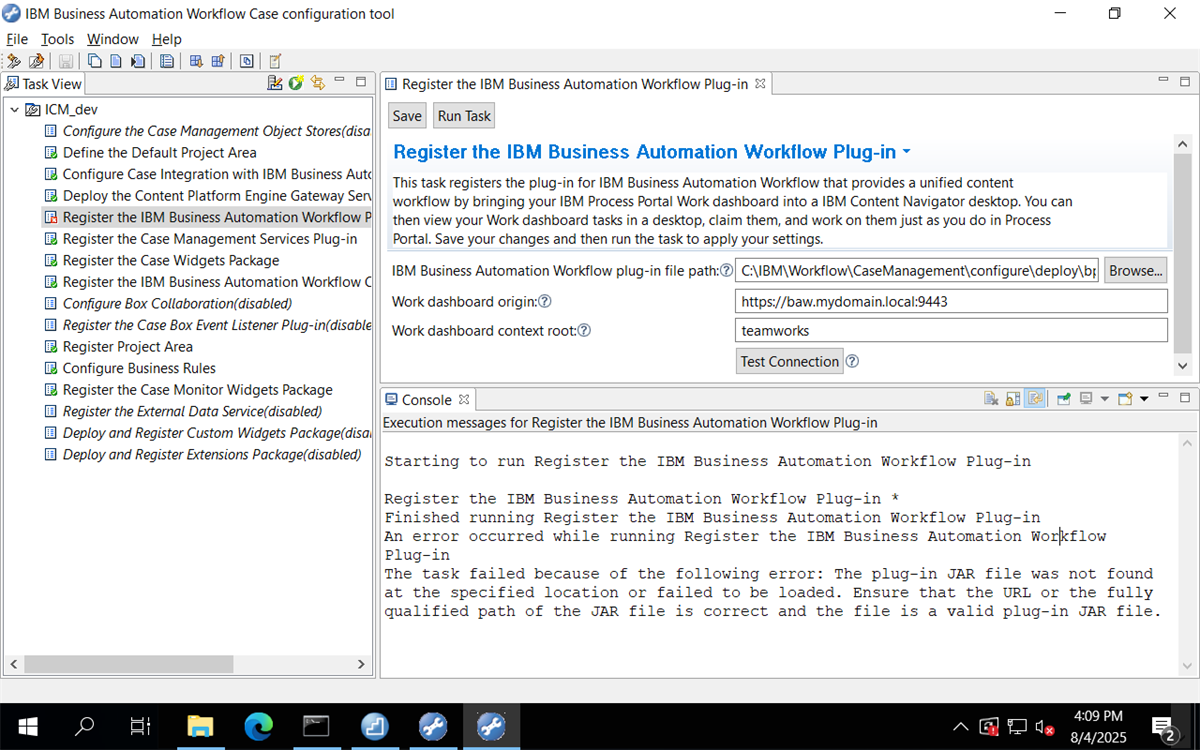Screen dimensions: 1200x750
Task: Click the notepad with pencil toolbar icon
Action: pyautogui.click(x=275, y=61)
